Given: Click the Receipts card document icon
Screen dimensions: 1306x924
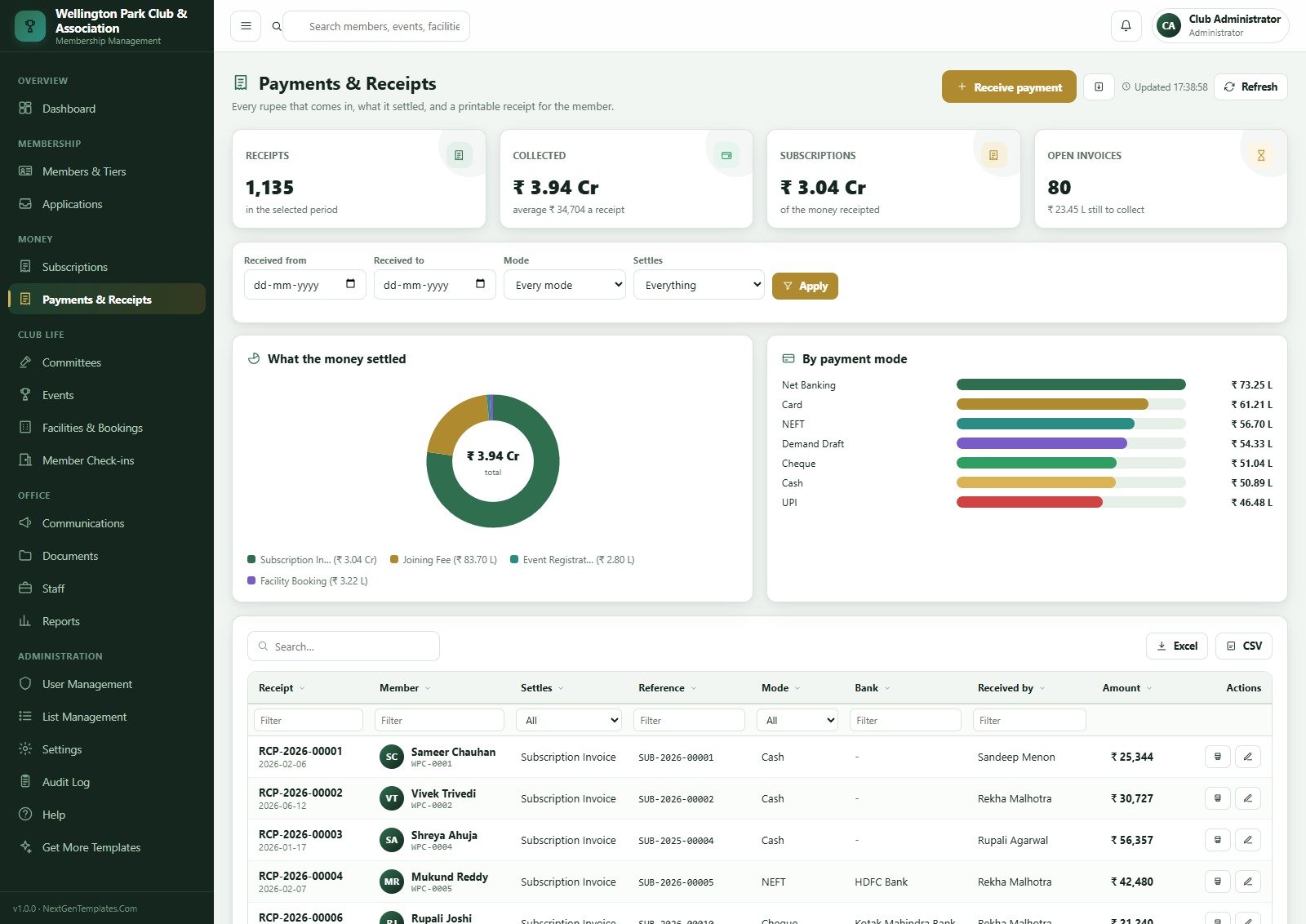Looking at the screenshot, I should tap(459, 155).
